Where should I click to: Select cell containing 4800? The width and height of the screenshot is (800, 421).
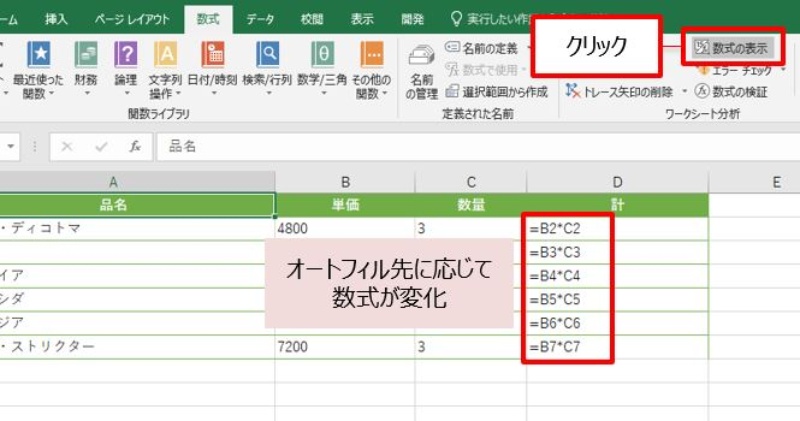(345, 228)
